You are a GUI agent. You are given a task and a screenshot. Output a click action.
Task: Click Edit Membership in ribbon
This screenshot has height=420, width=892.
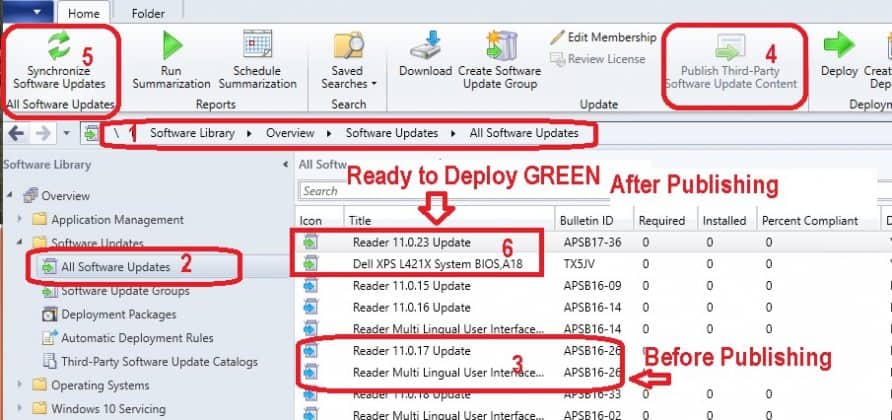[604, 38]
